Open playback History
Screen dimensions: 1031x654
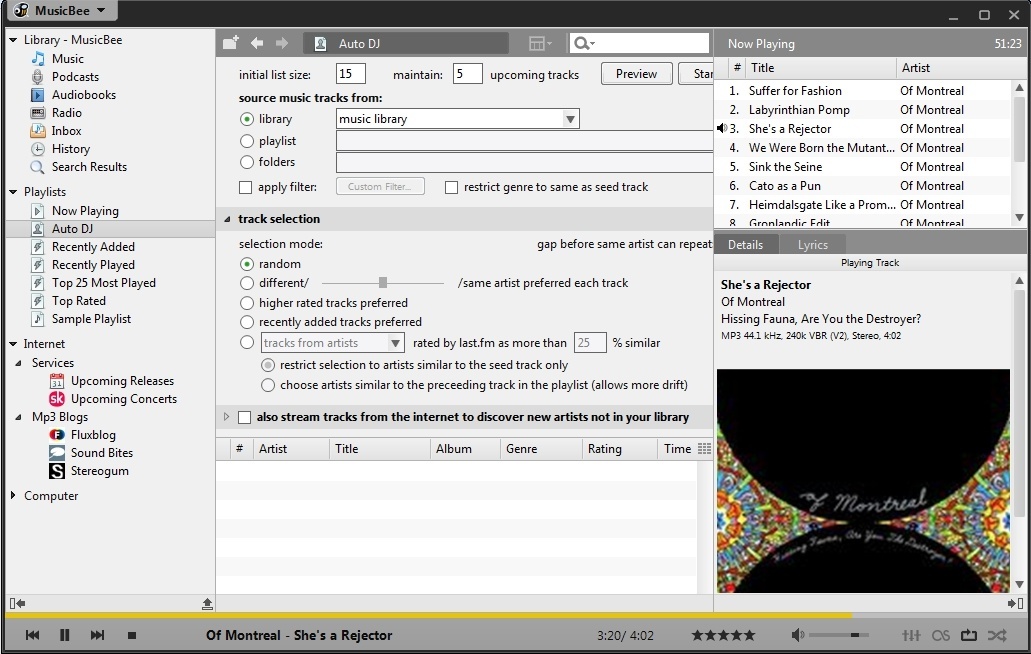pos(70,149)
